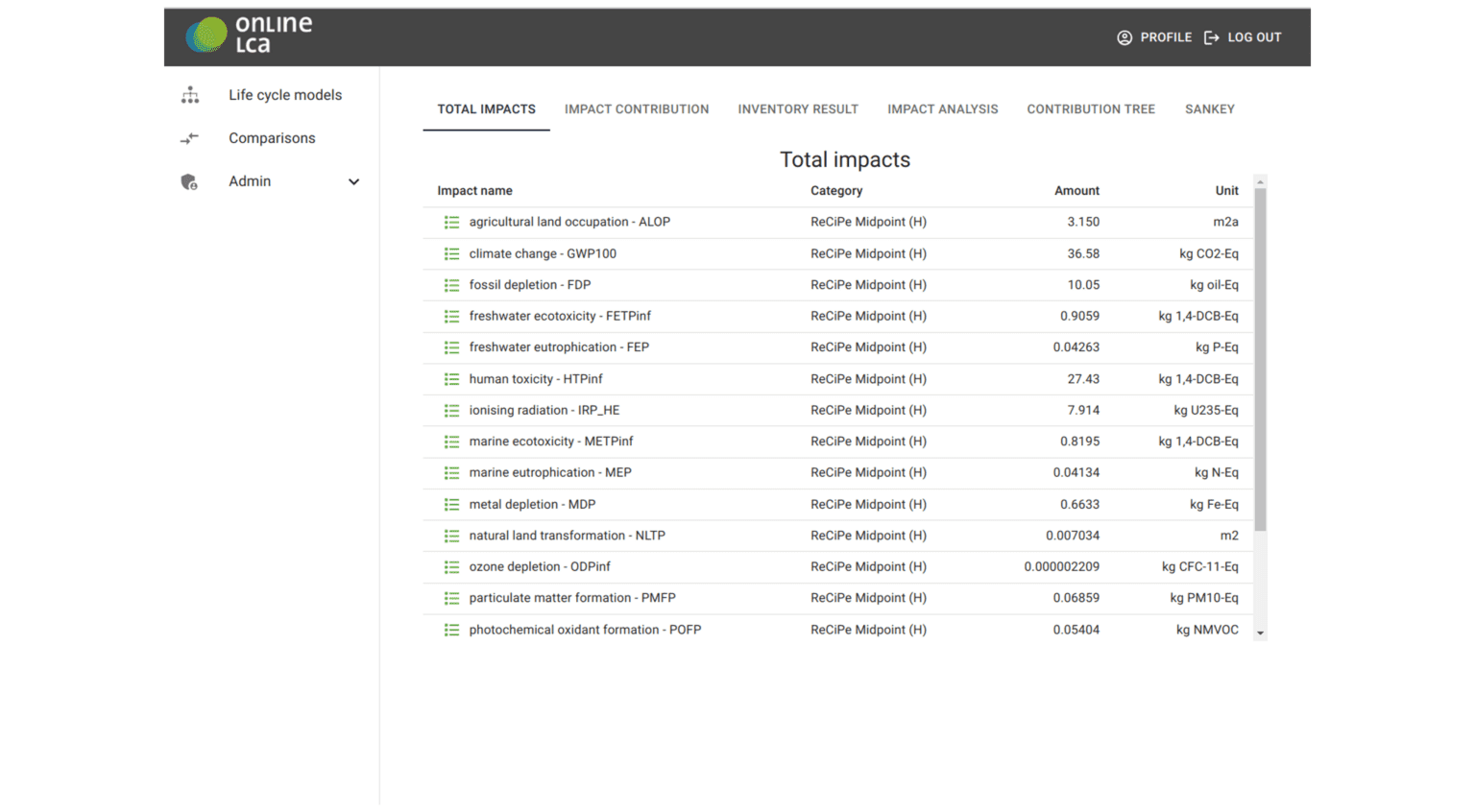Screen dimensions: 1475x812
Task: Open the Profile page
Action: point(1154,37)
